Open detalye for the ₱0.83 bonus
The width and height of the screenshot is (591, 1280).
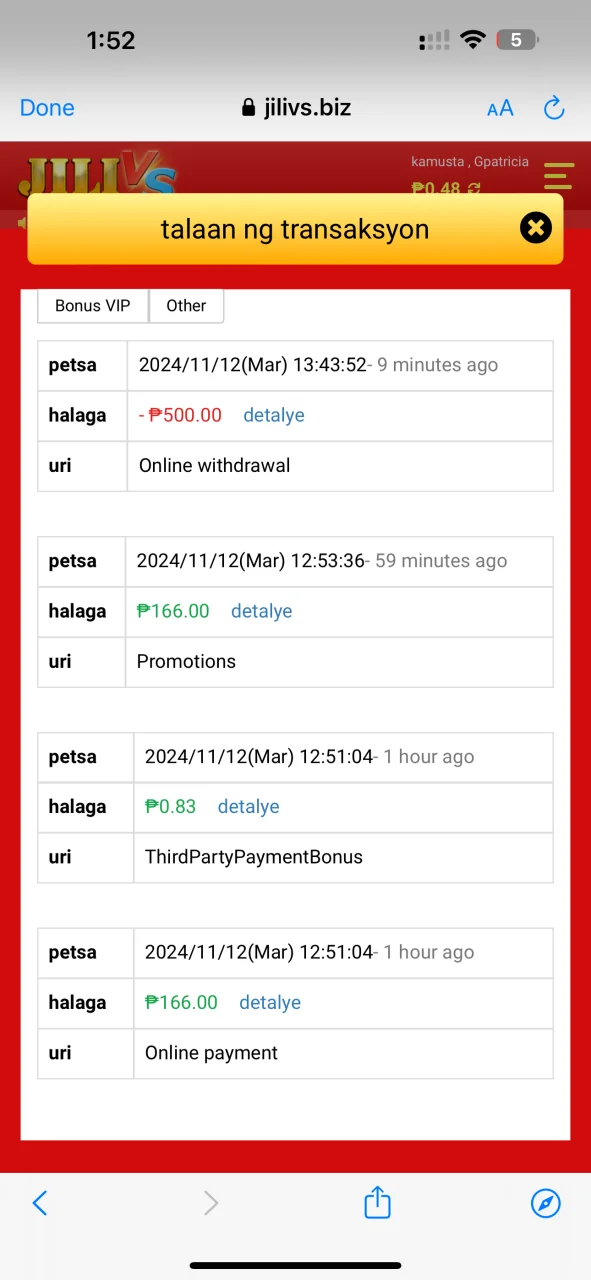click(249, 806)
